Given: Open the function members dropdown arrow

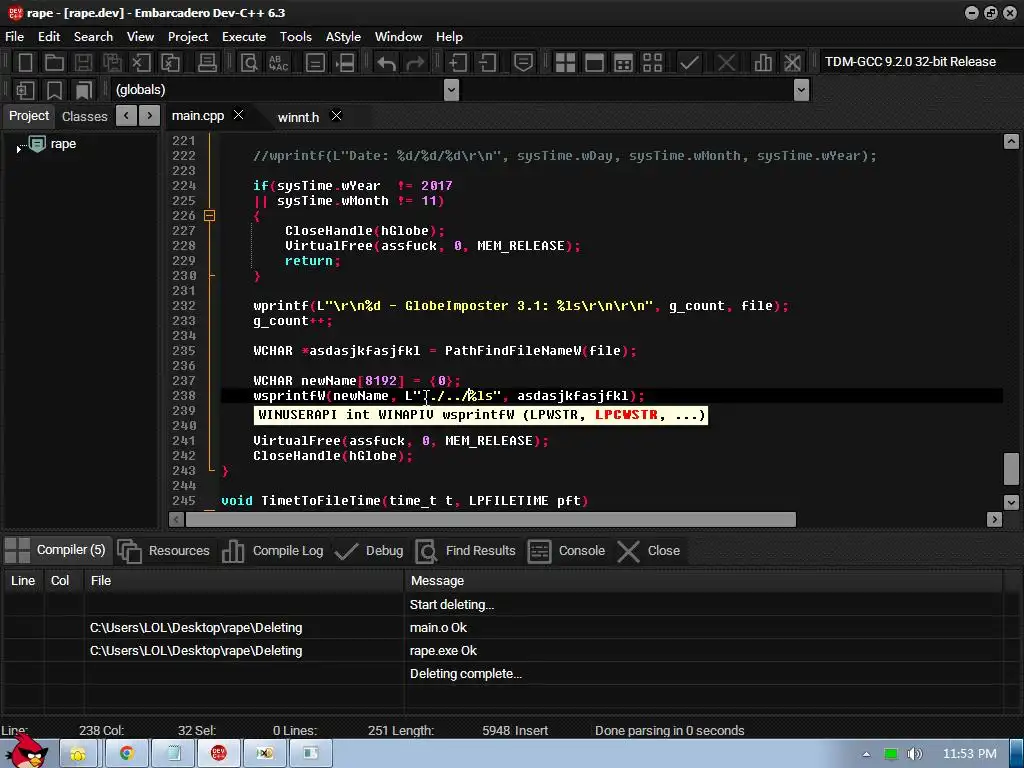Looking at the screenshot, I should [801, 89].
